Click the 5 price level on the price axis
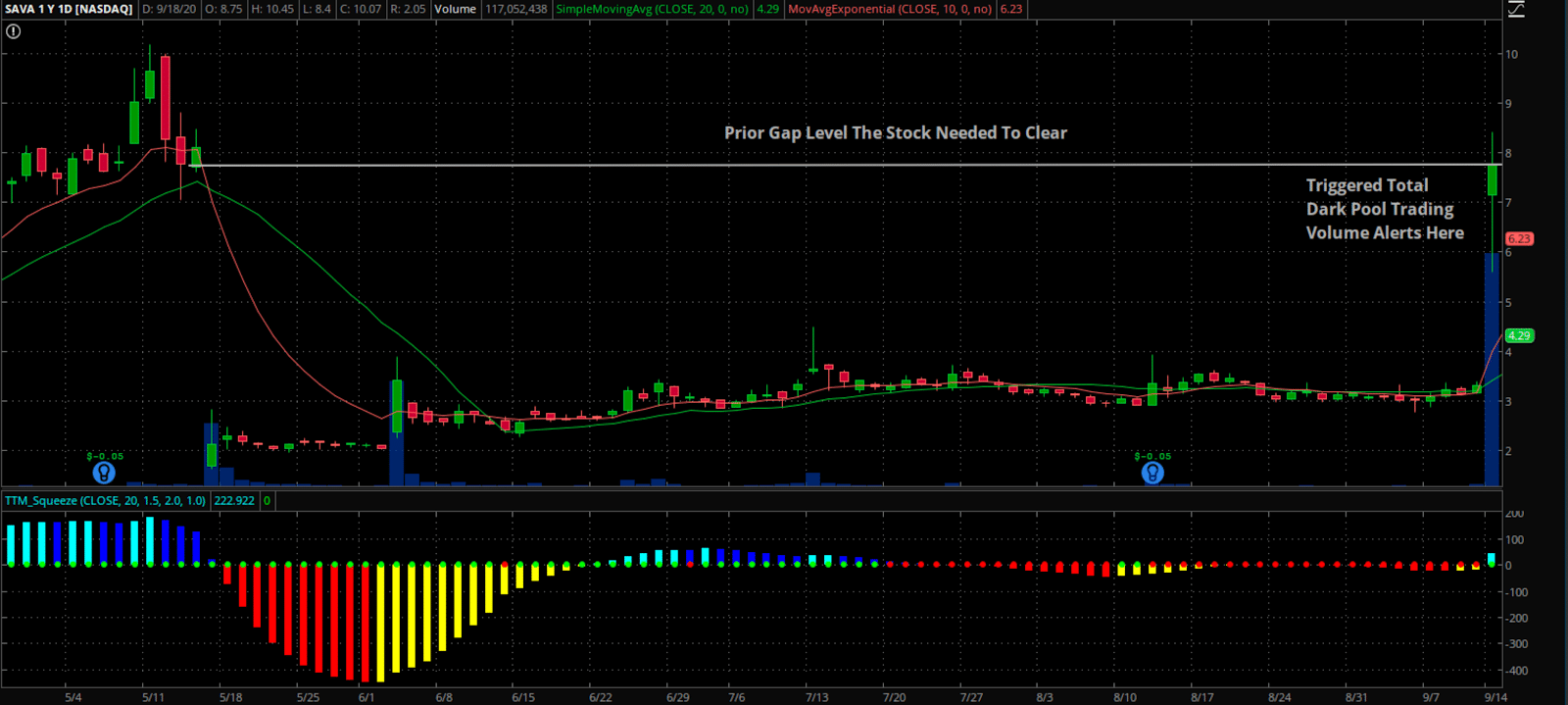 click(1509, 302)
